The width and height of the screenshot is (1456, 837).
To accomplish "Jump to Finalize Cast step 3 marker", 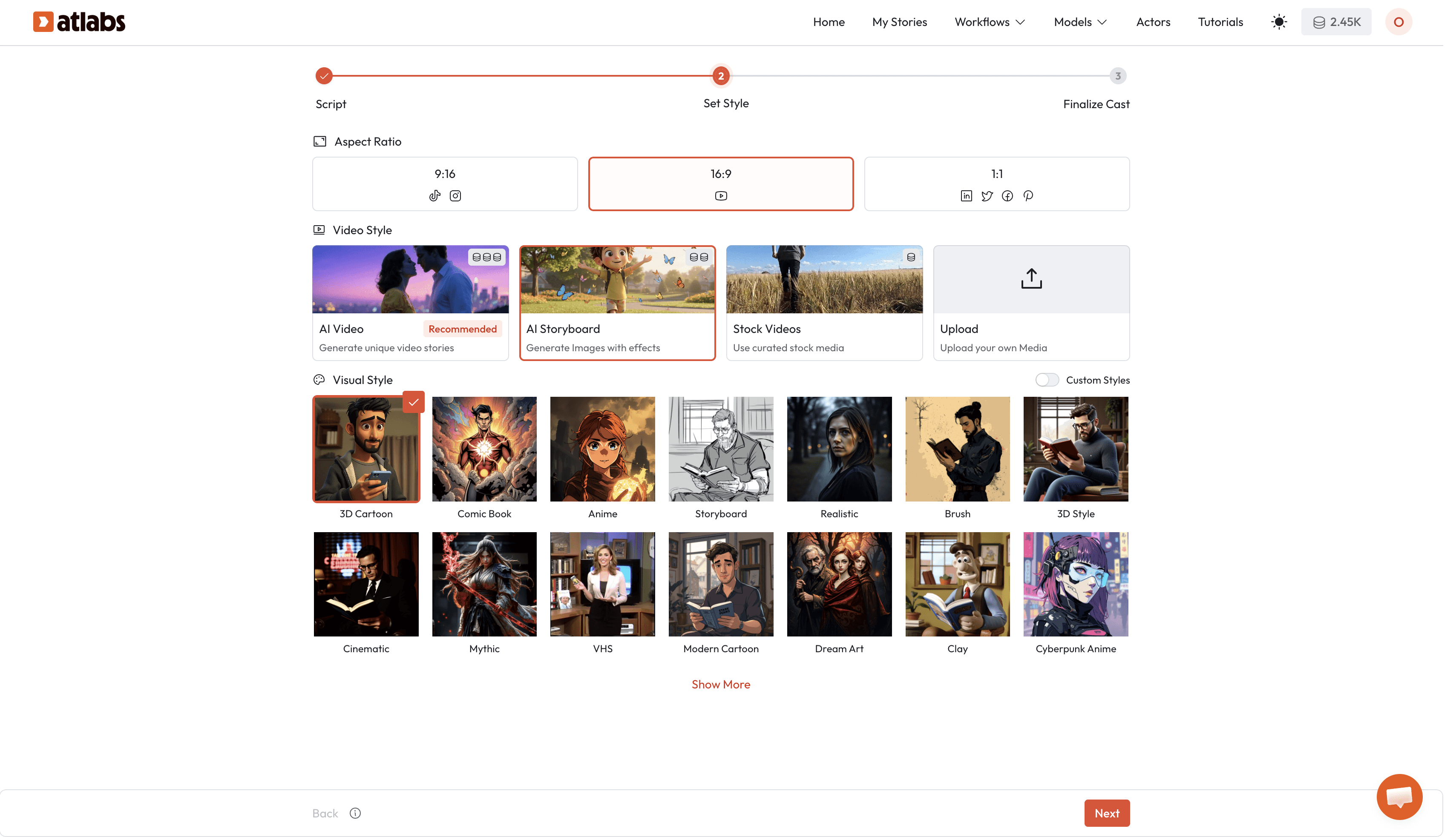I will [x=1117, y=76].
